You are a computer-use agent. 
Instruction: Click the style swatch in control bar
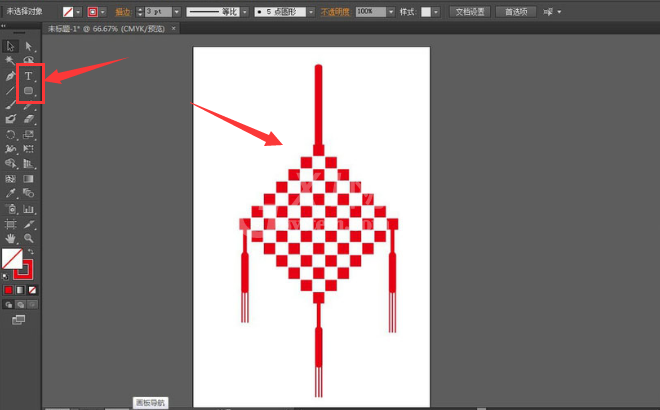tap(426, 12)
